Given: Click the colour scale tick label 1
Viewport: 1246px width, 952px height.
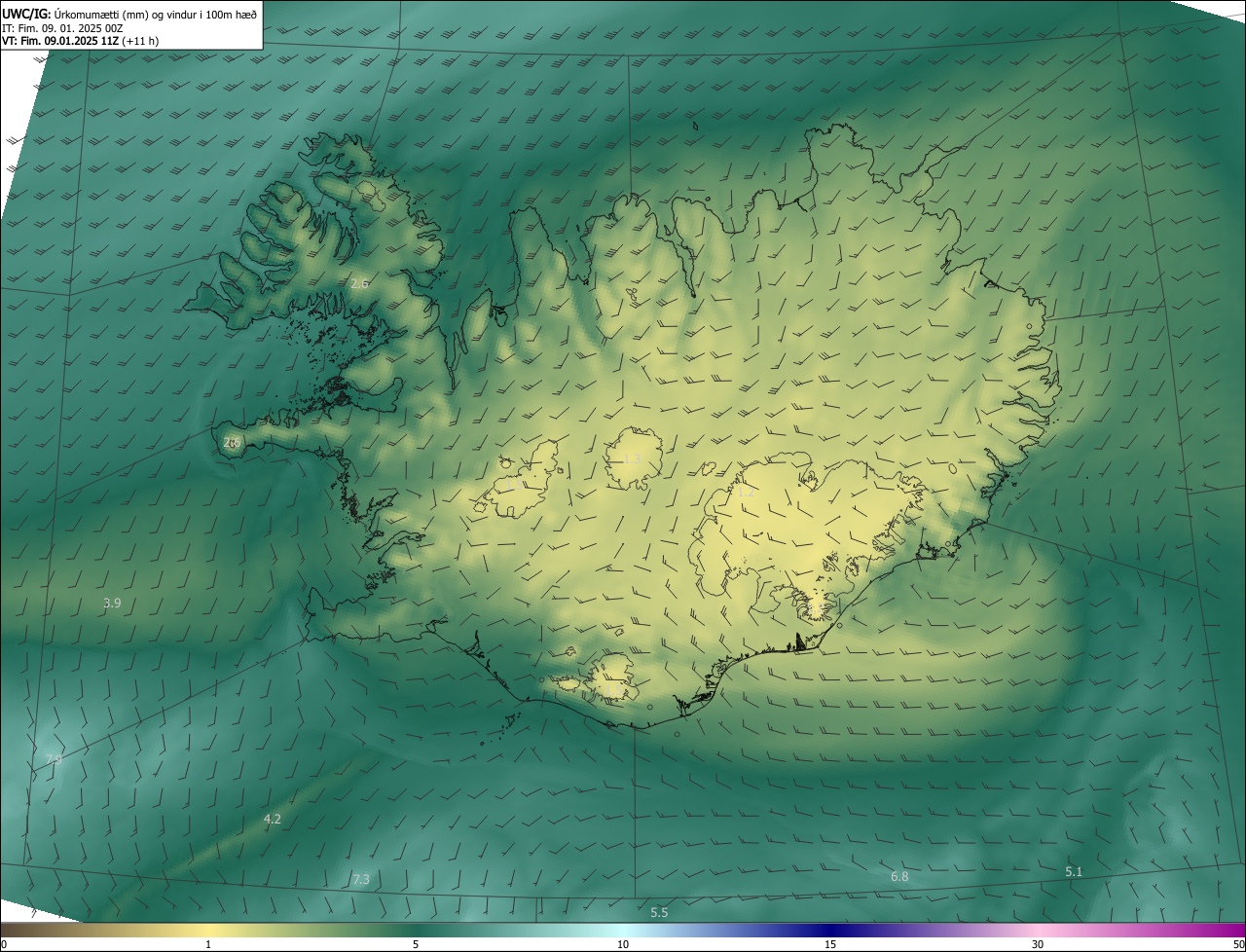Looking at the screenshot, I should pyautogui.click(x=208, y=944).
